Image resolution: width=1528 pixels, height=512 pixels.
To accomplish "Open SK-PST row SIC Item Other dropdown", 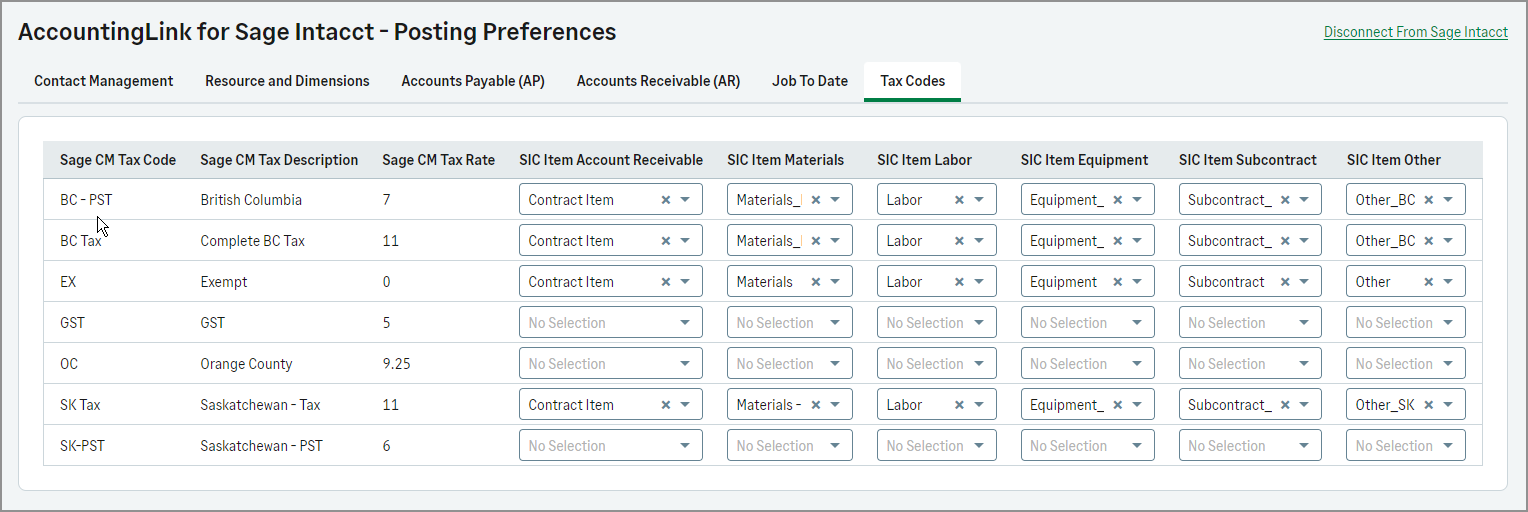I will (1406, 446).
